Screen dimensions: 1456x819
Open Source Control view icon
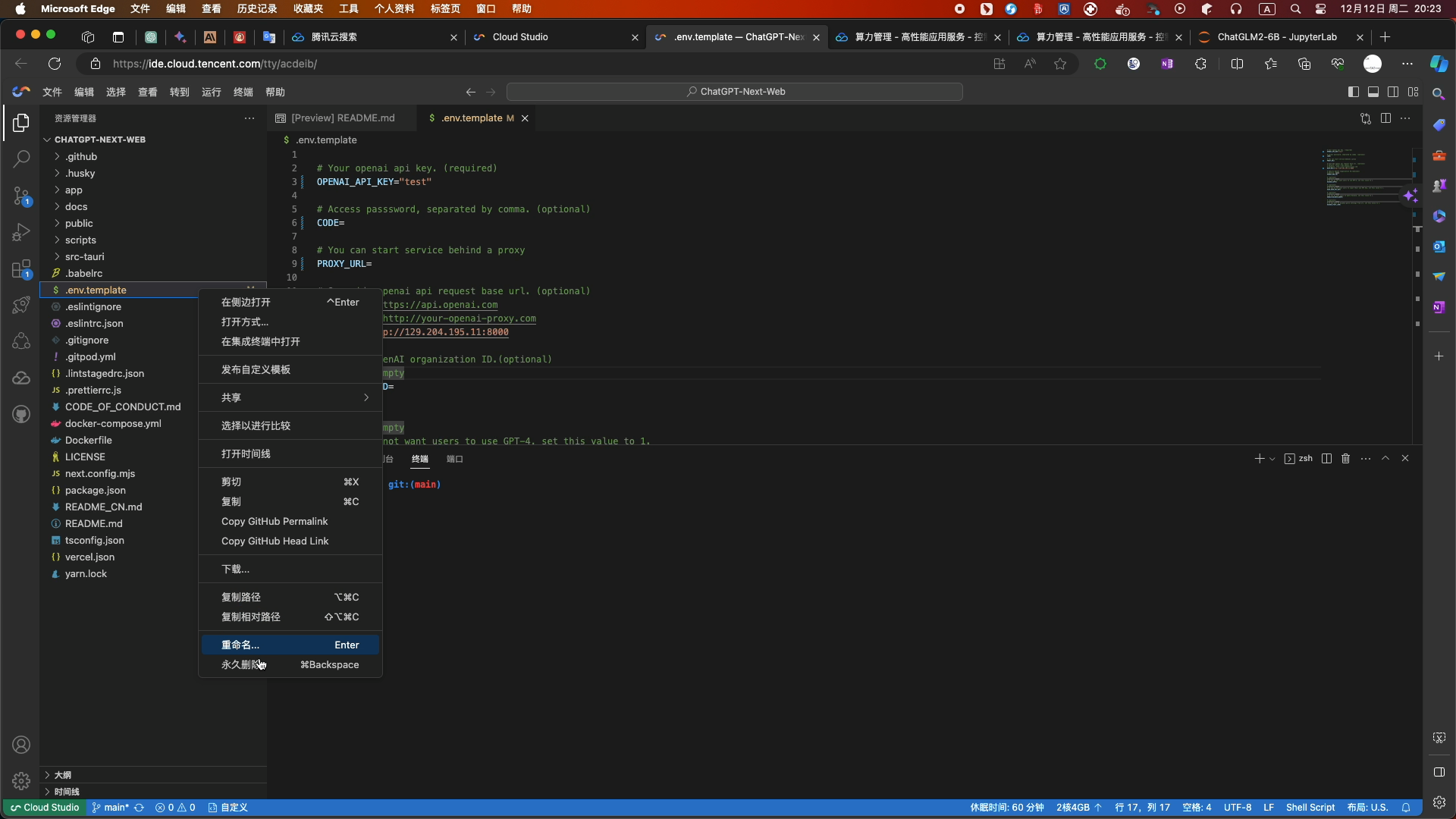pos(21,196)
